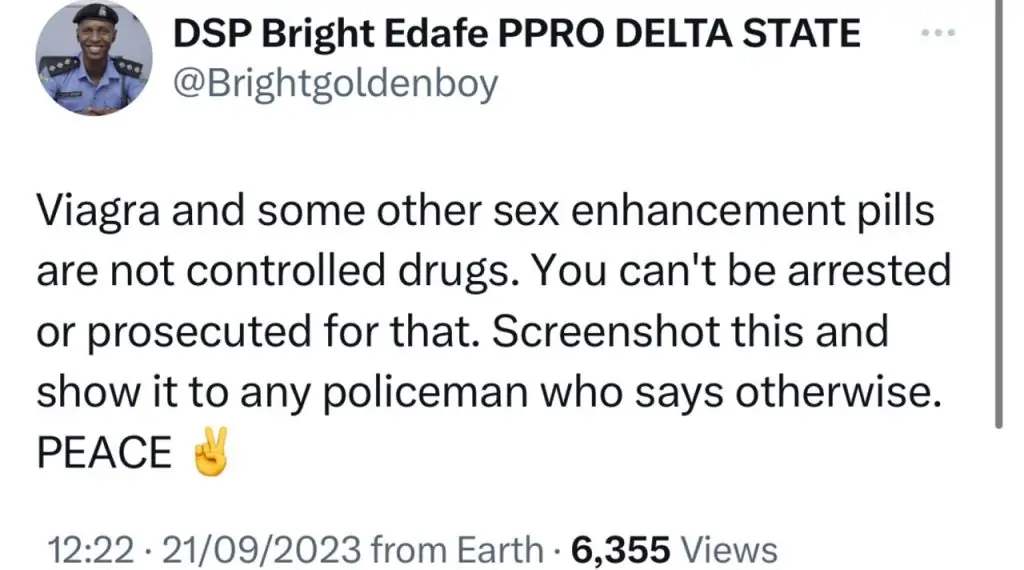Click the "from Earth" location text

(x=455, y=550)
